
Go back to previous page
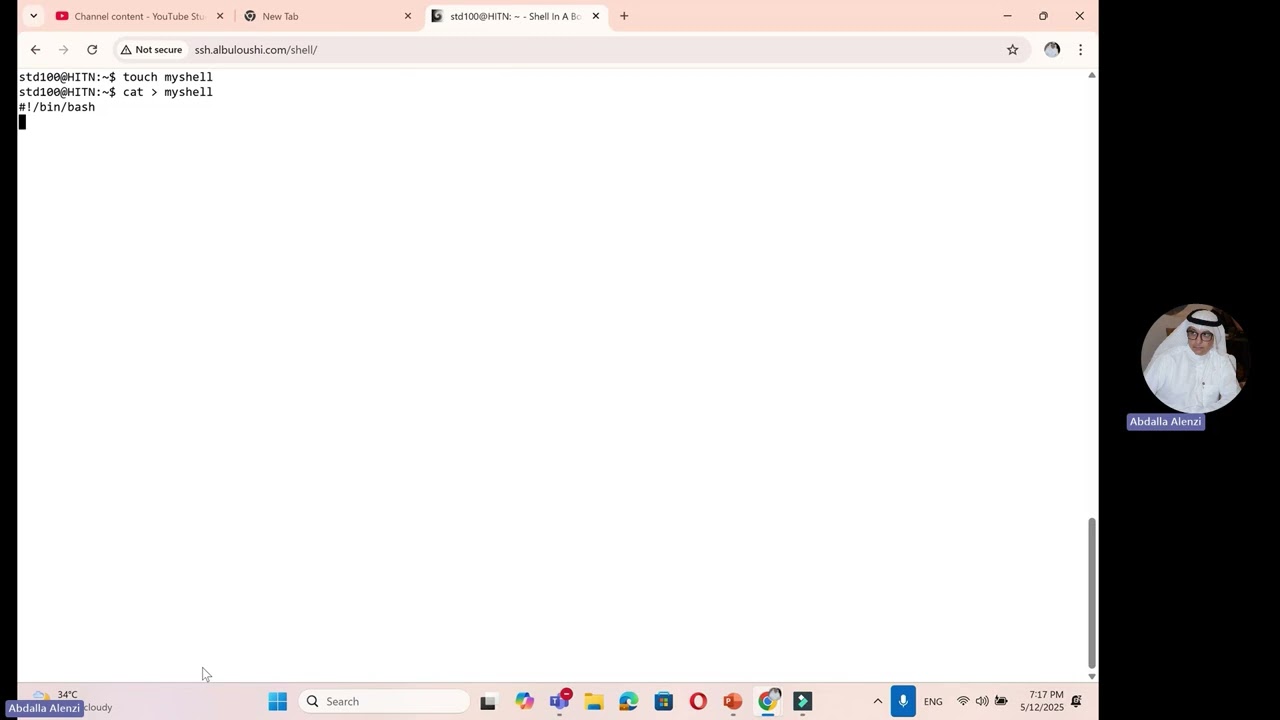[35, 49]
